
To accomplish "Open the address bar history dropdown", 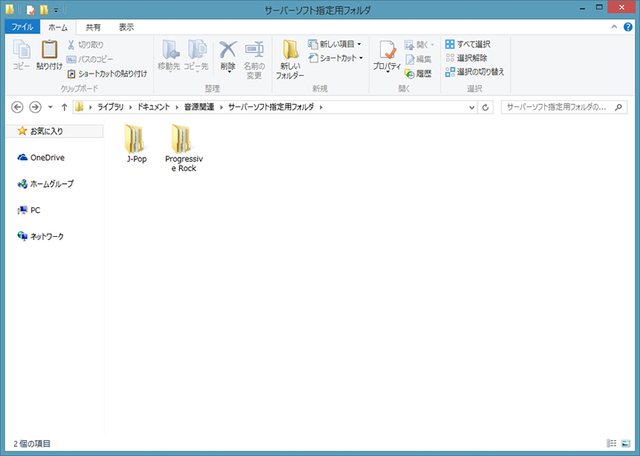I will tap(471, 106).
